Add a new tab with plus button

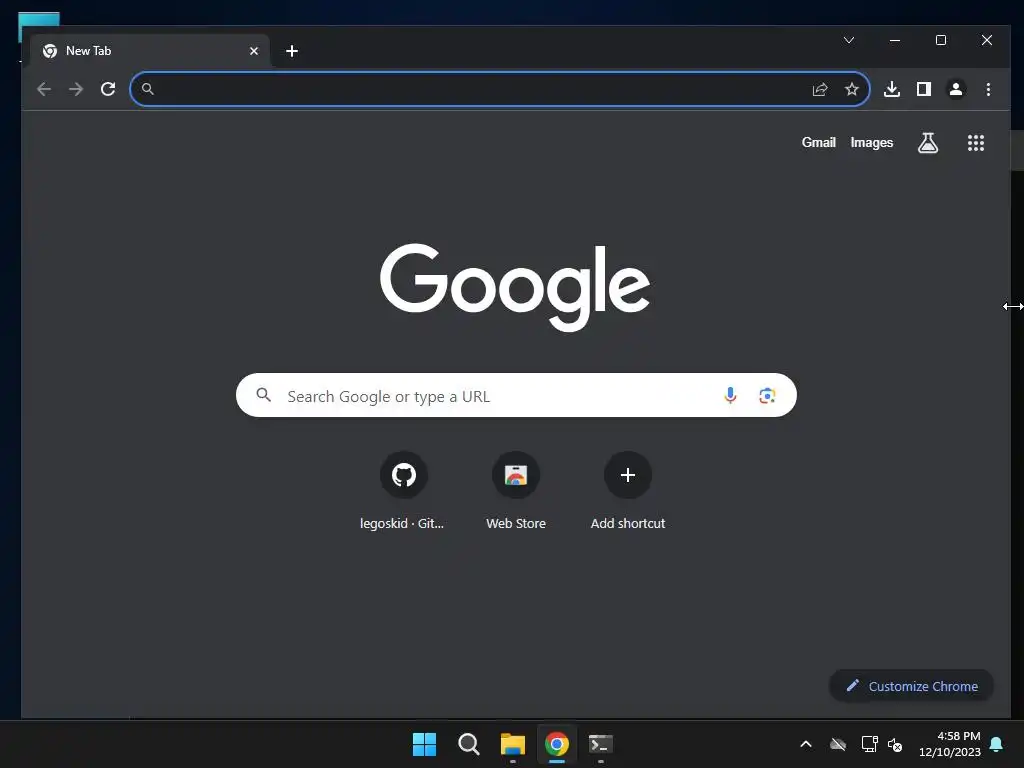(x=292, y=51)
